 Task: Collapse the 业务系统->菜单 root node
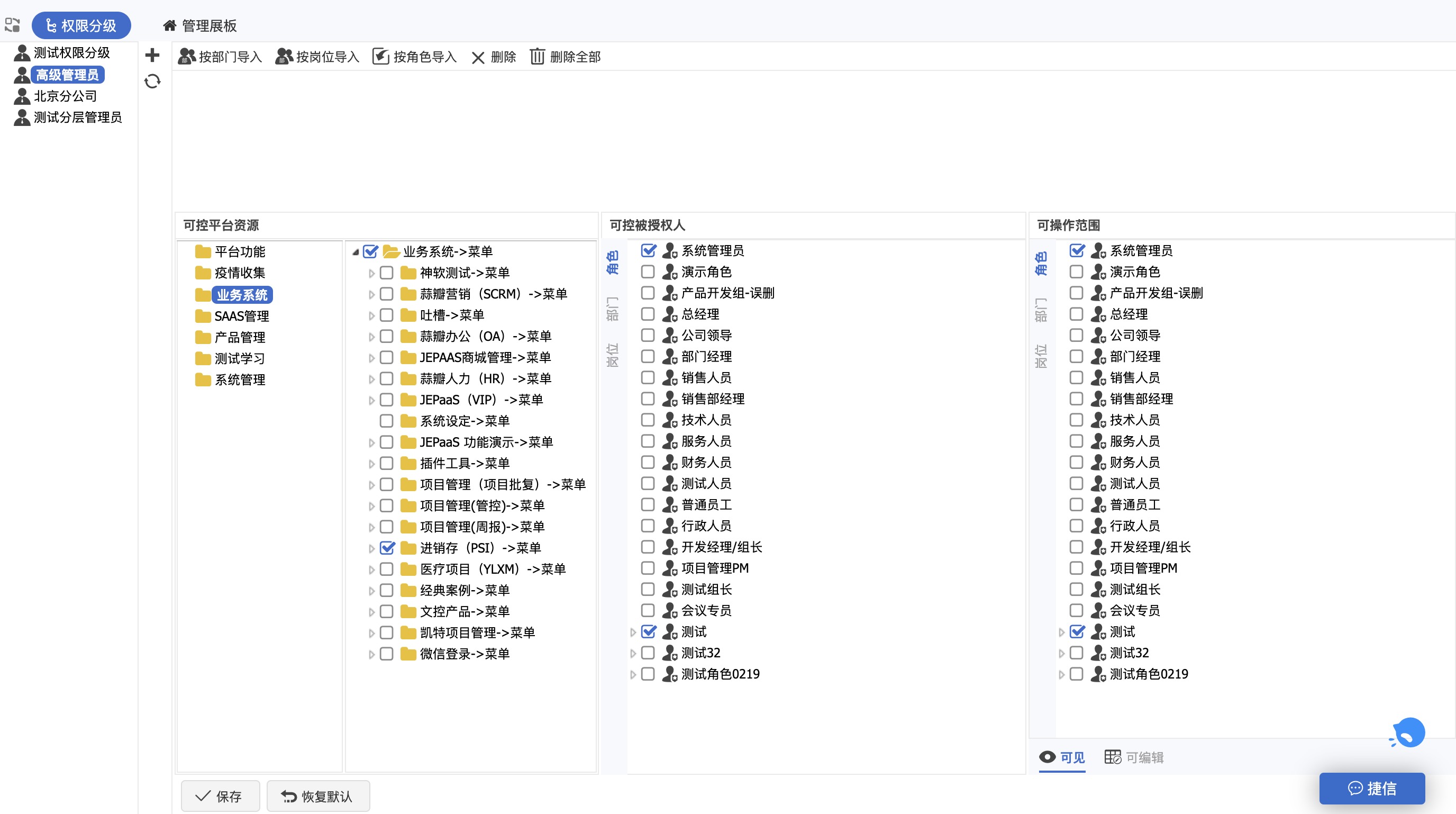(x=356, y=252)
